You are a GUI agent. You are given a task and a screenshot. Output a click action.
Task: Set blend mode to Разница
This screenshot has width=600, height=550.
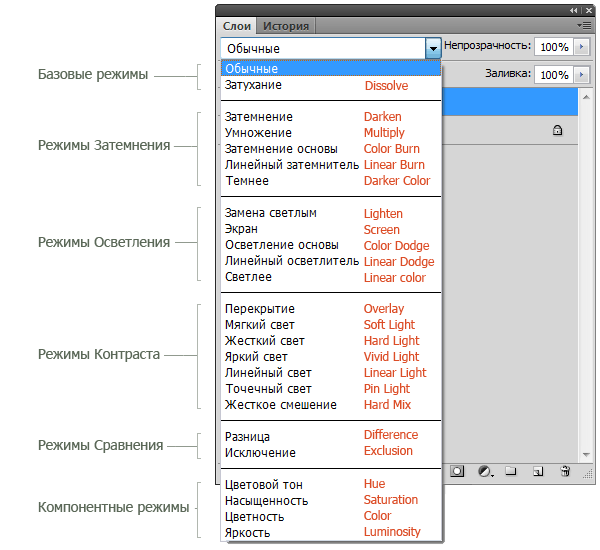pos(331,436)
